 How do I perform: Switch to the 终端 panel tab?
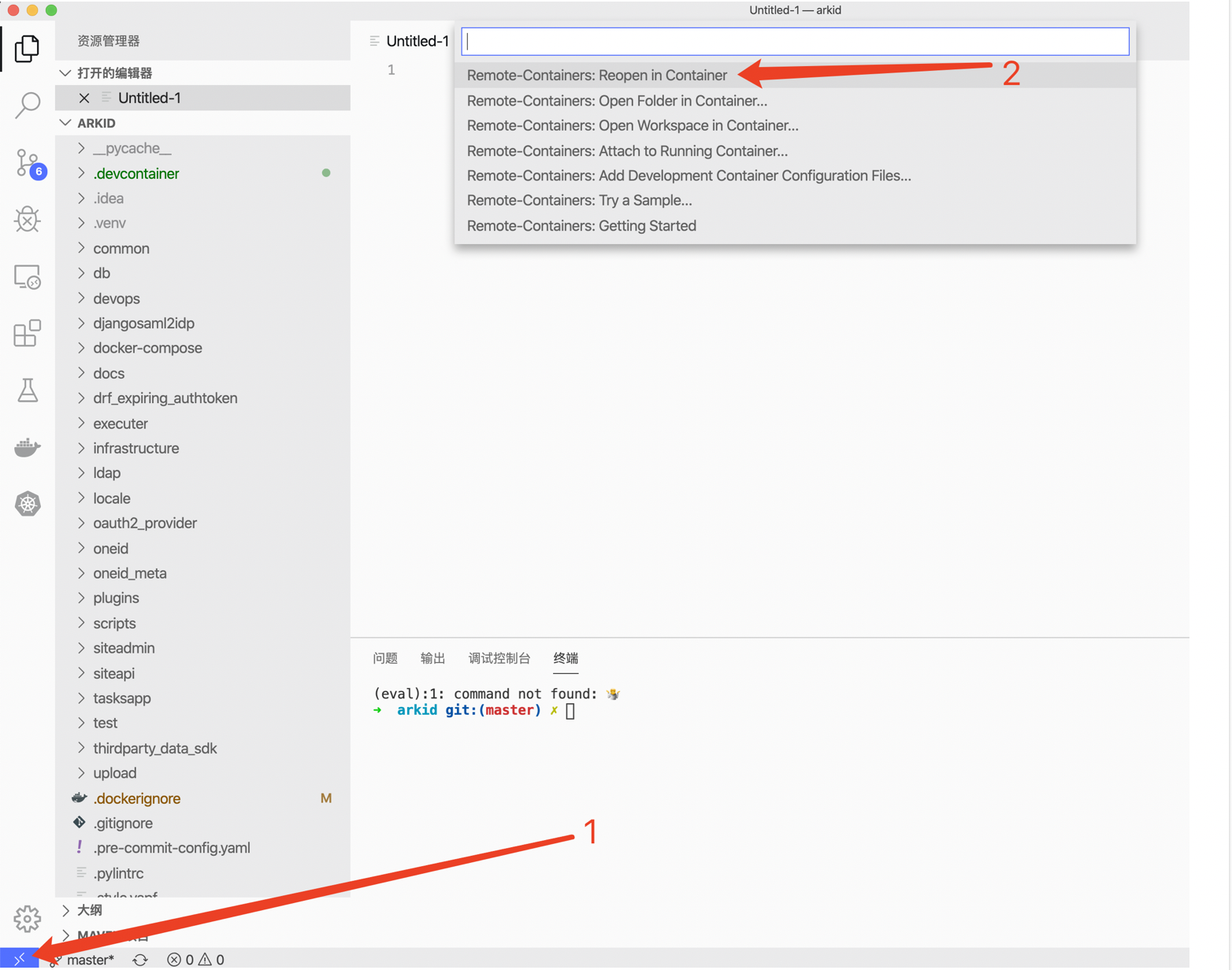pyautogui.click(x=566, y=658)
